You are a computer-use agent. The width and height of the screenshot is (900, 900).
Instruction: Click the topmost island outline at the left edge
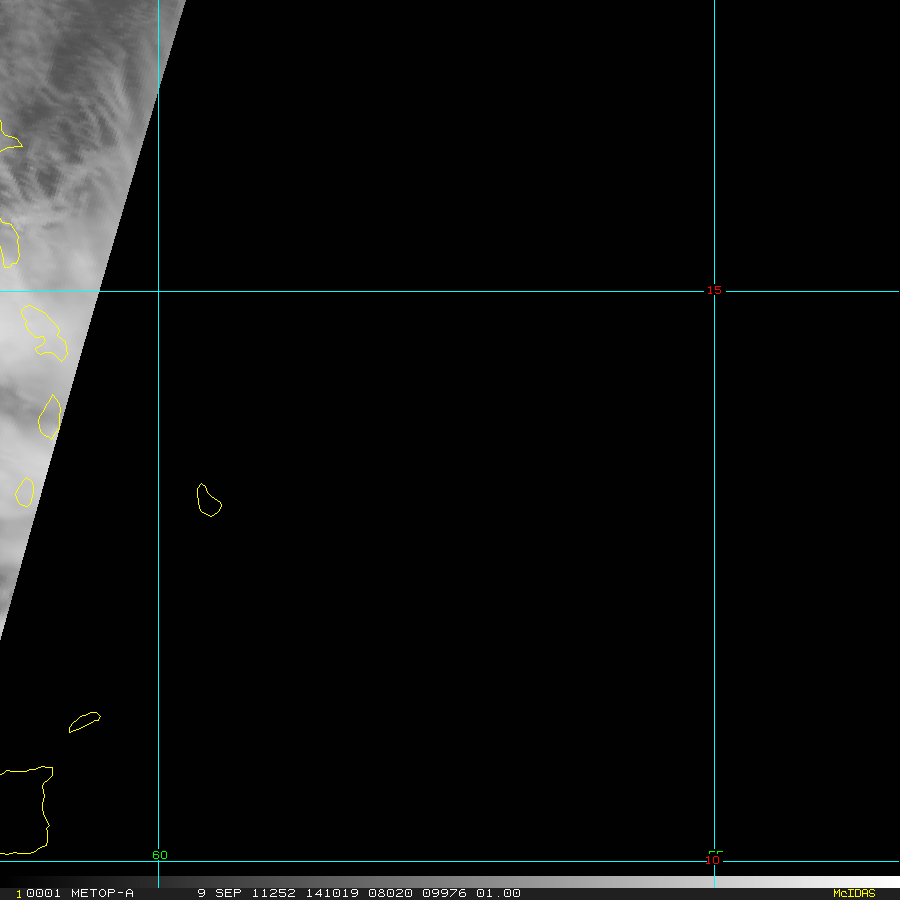tap(8, 137)
